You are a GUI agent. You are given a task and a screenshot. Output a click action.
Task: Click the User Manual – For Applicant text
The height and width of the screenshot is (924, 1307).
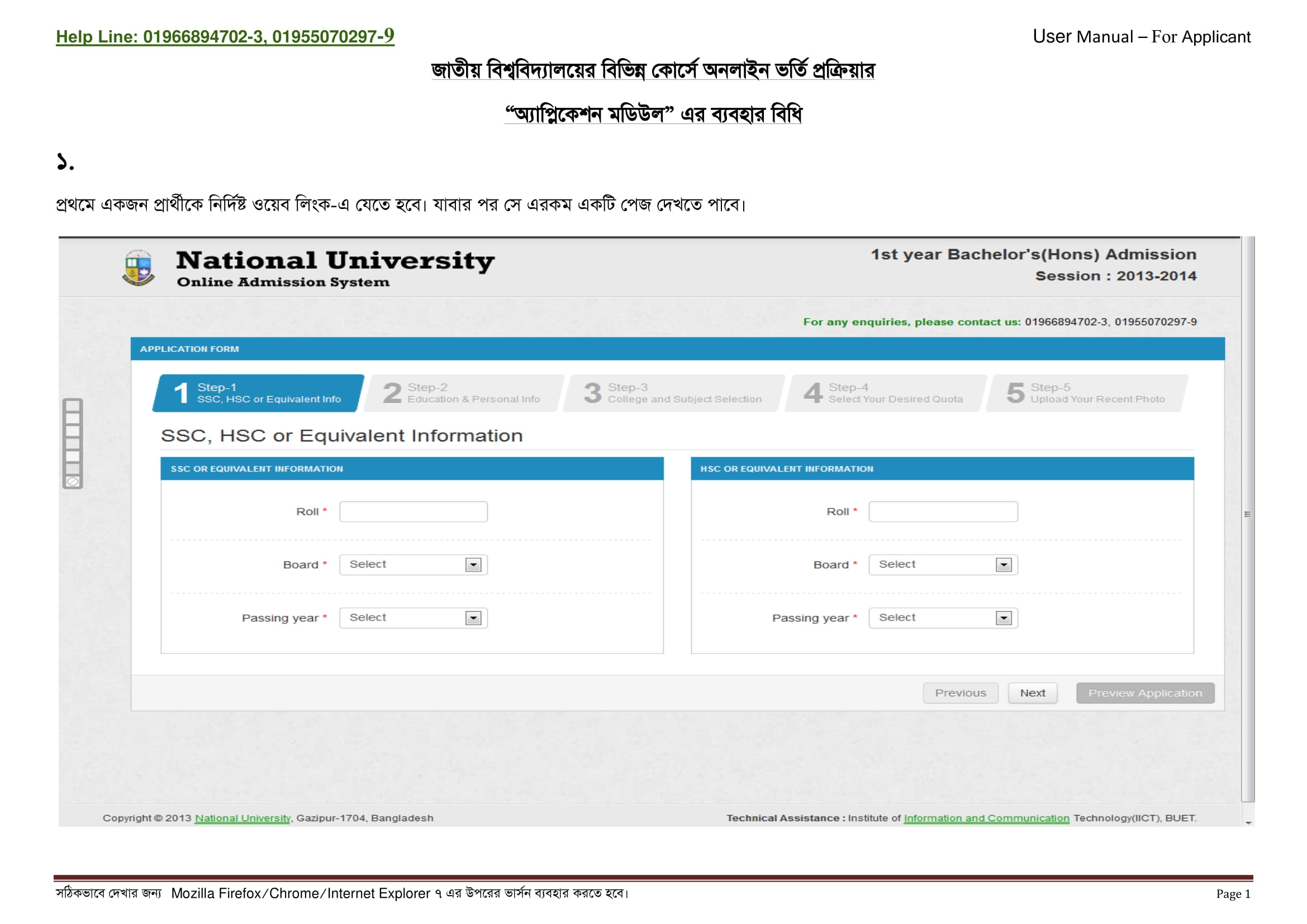coord(1142,36)
